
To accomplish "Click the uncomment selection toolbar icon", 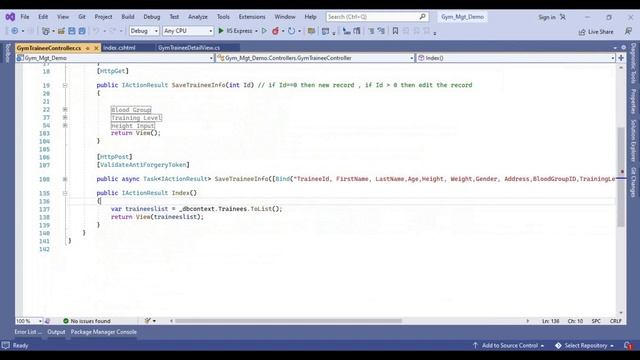I will pyautogui.click(x=381, y=31).
